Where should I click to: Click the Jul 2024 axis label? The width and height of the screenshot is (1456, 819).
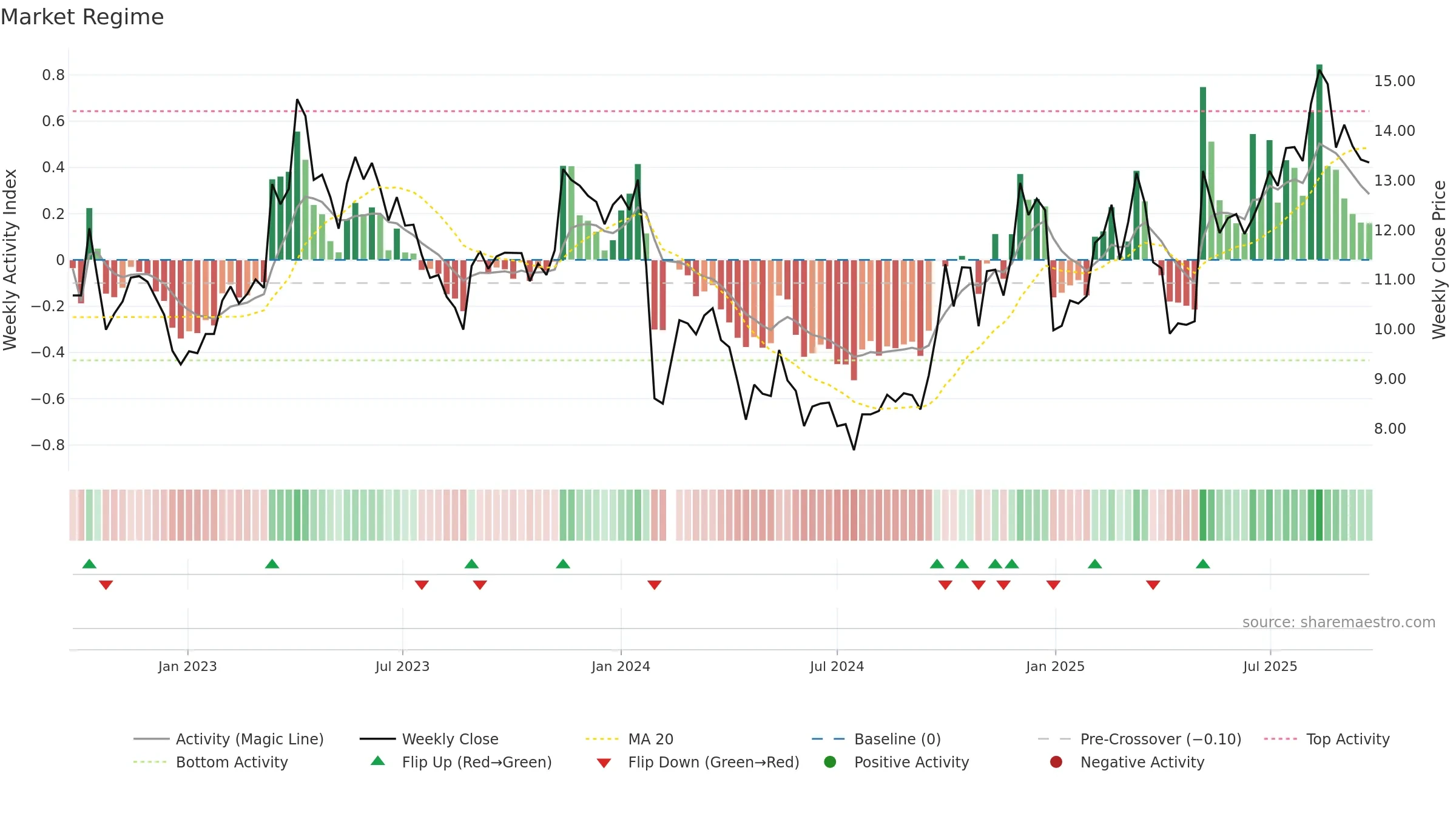[x=837, y=666]
